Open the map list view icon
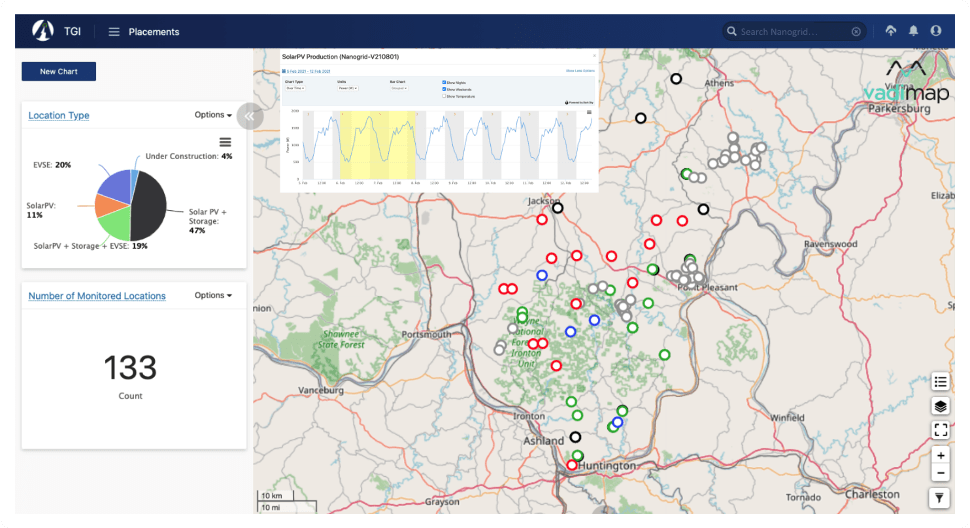Image resolution: width=970 pixels, height=528 pixels. 940,381
